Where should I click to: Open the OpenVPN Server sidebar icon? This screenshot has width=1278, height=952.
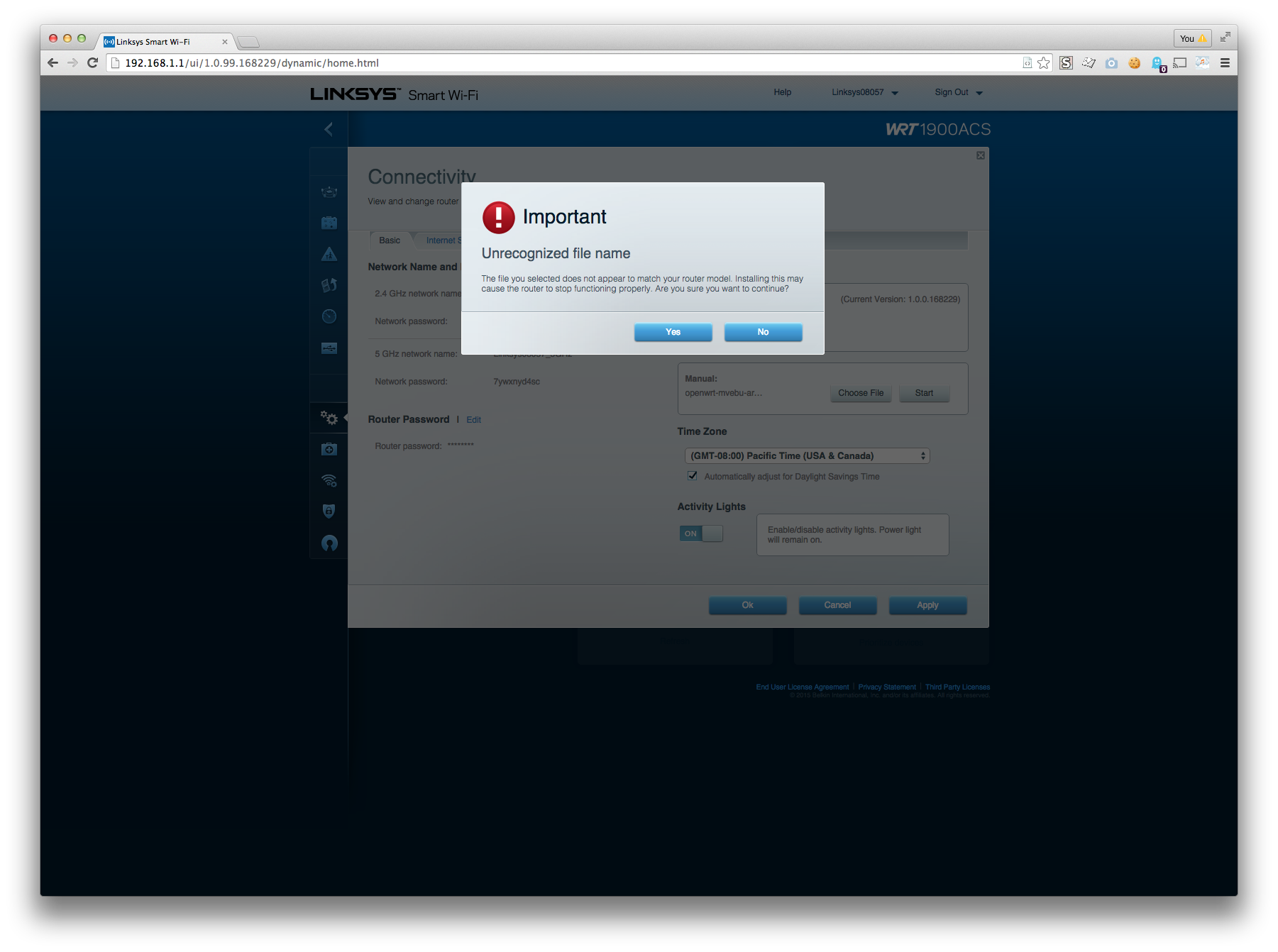click(329, 543)
